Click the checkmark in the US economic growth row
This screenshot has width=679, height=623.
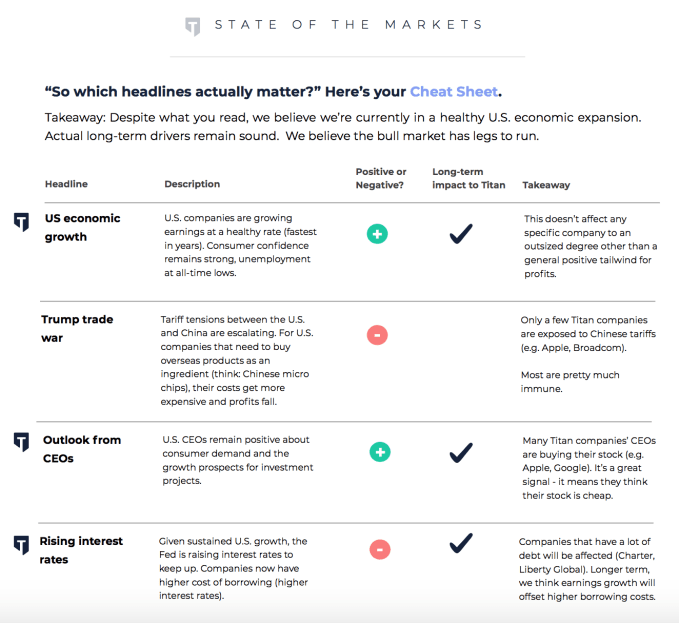460,234
